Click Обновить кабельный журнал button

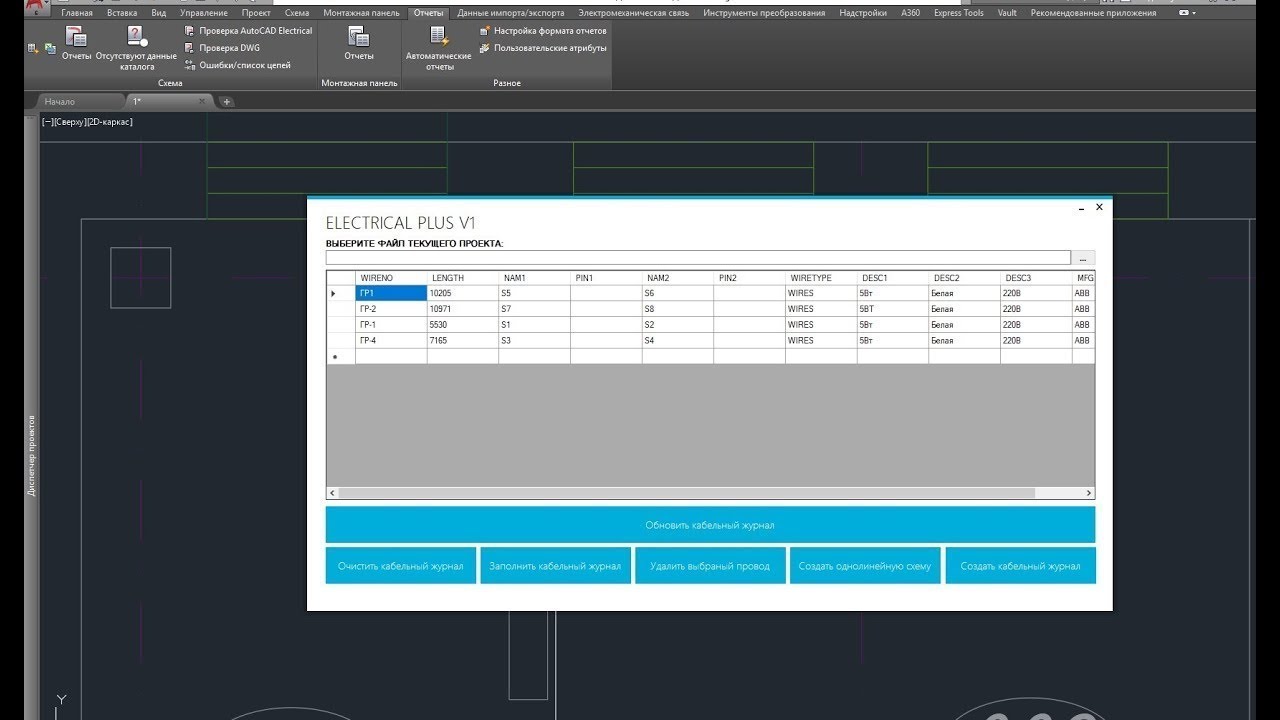coord(710,525)
